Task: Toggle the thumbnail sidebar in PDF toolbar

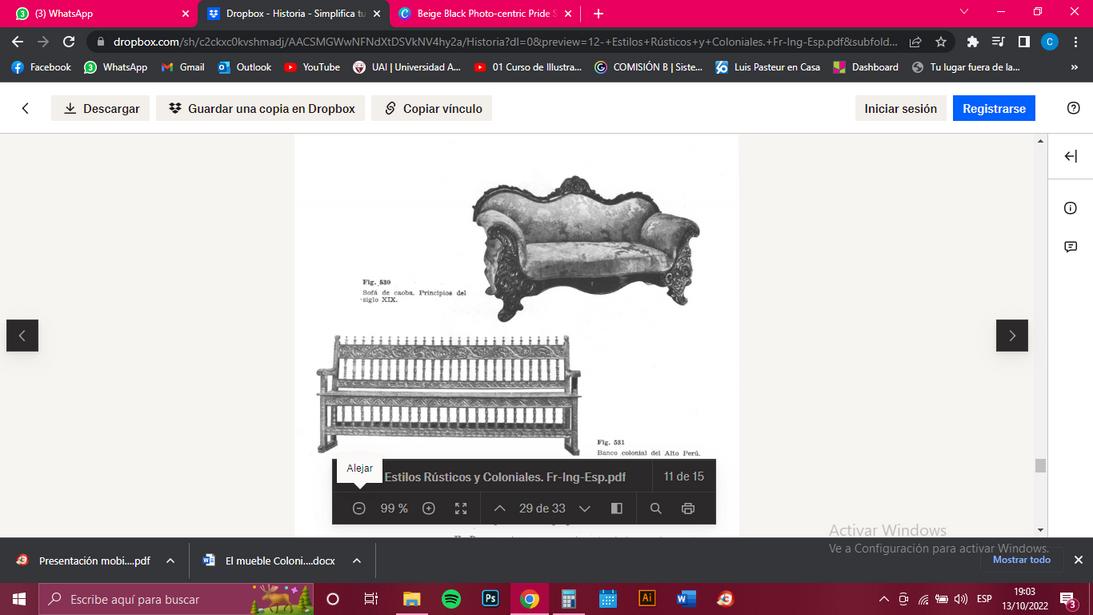Action: (x=616, y=508)
